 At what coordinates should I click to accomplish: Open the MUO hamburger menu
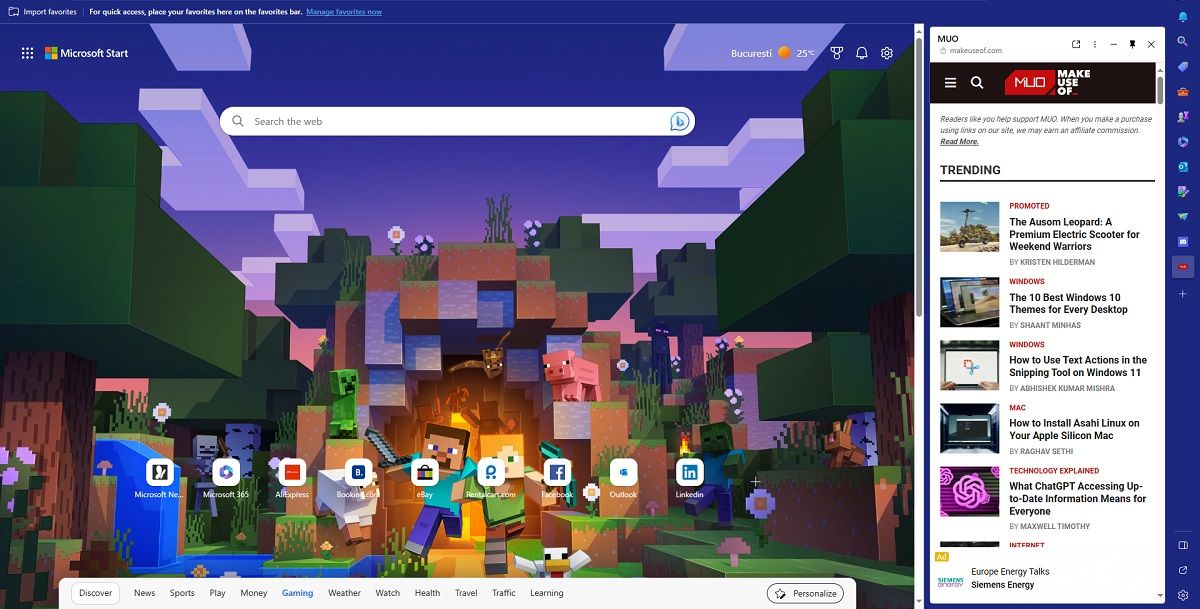pos(950,83)
